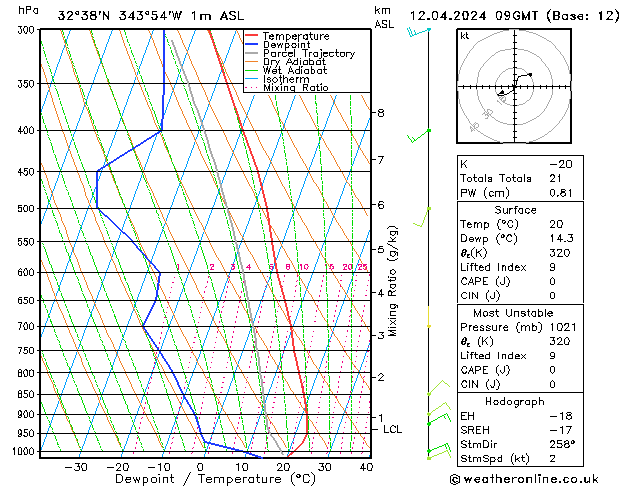Click the K index value -20
Viewport: 629px width, 486px height.
(x=561, y=164)
